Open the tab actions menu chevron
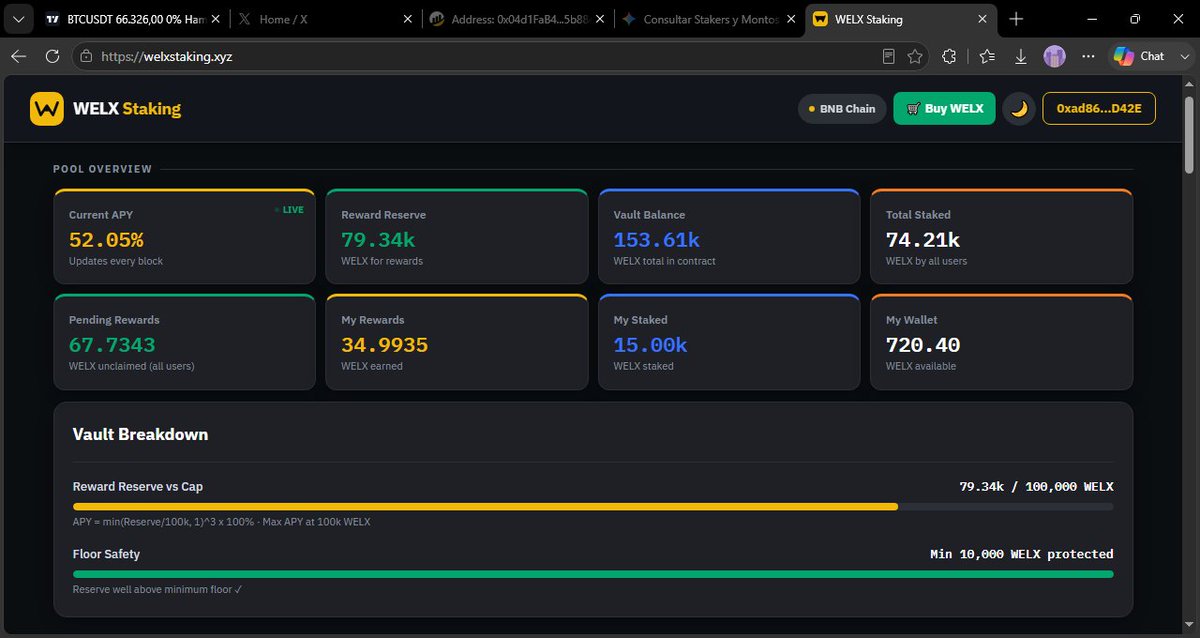 (19, 19)
